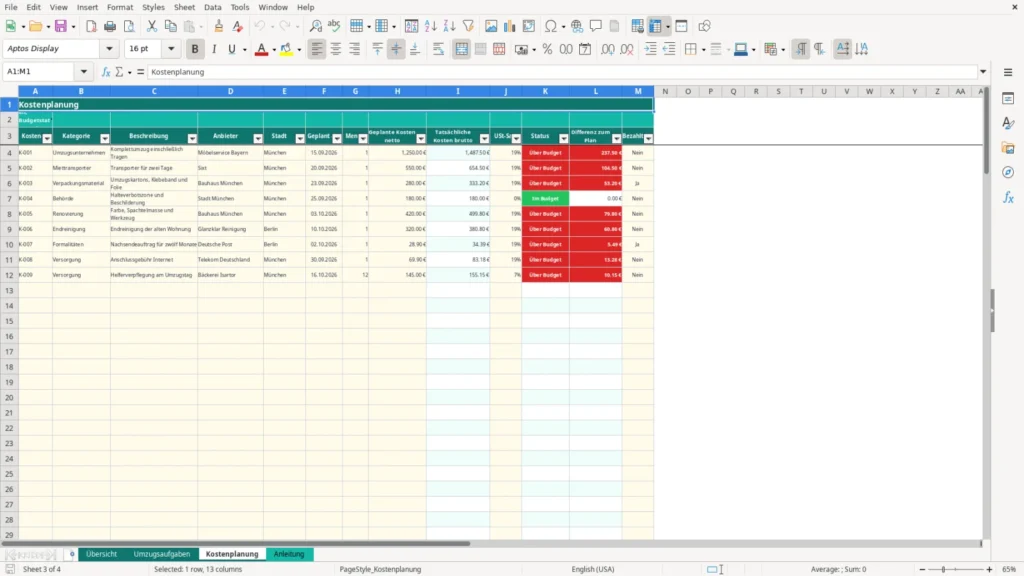Image resolution: width=1024 pixels, height=576 pixels.
Task: Open the Sheet menu
Action: click(184, 7)
